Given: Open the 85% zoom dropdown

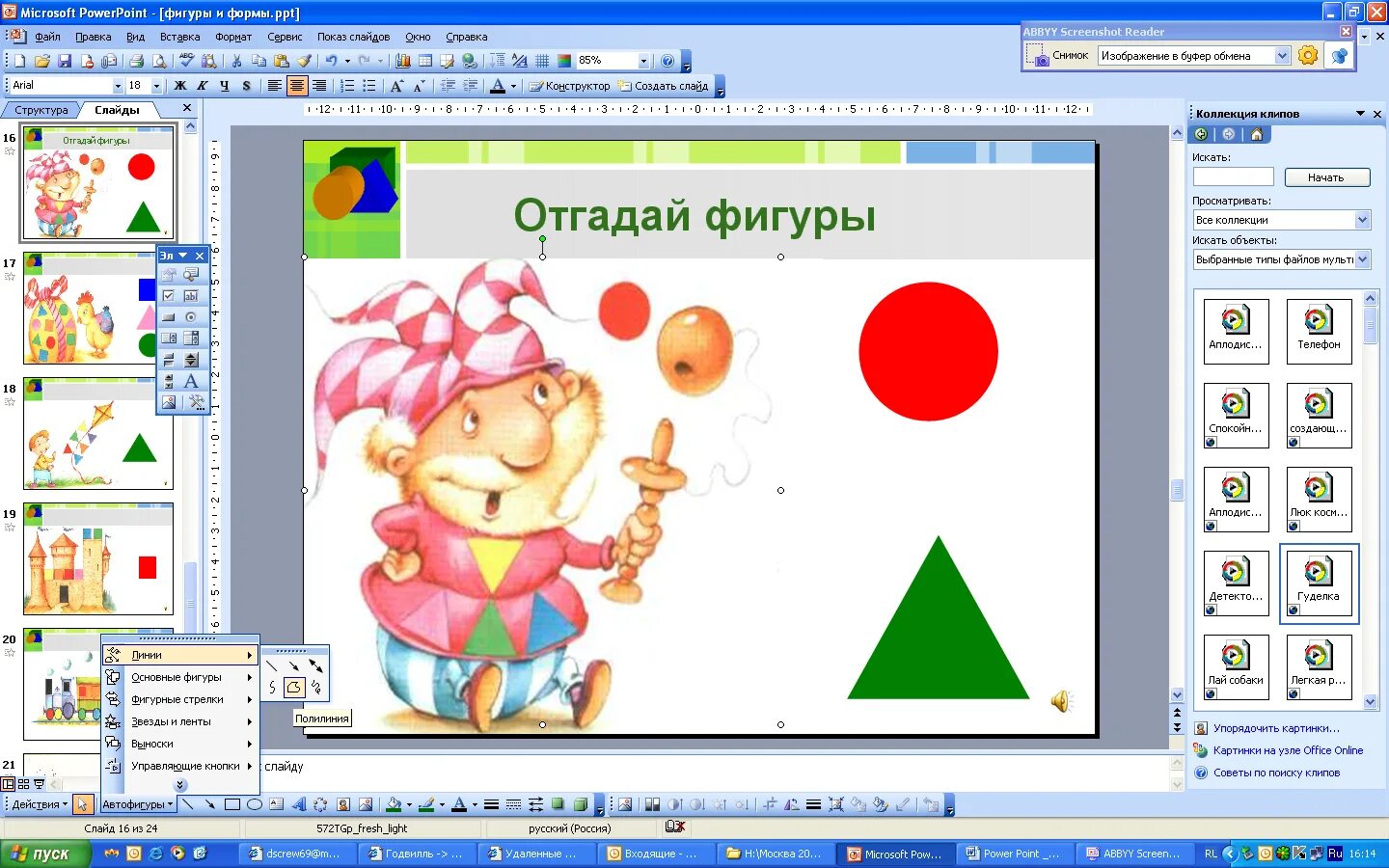Looking at the screenshot, I should [x=643, y=61].
